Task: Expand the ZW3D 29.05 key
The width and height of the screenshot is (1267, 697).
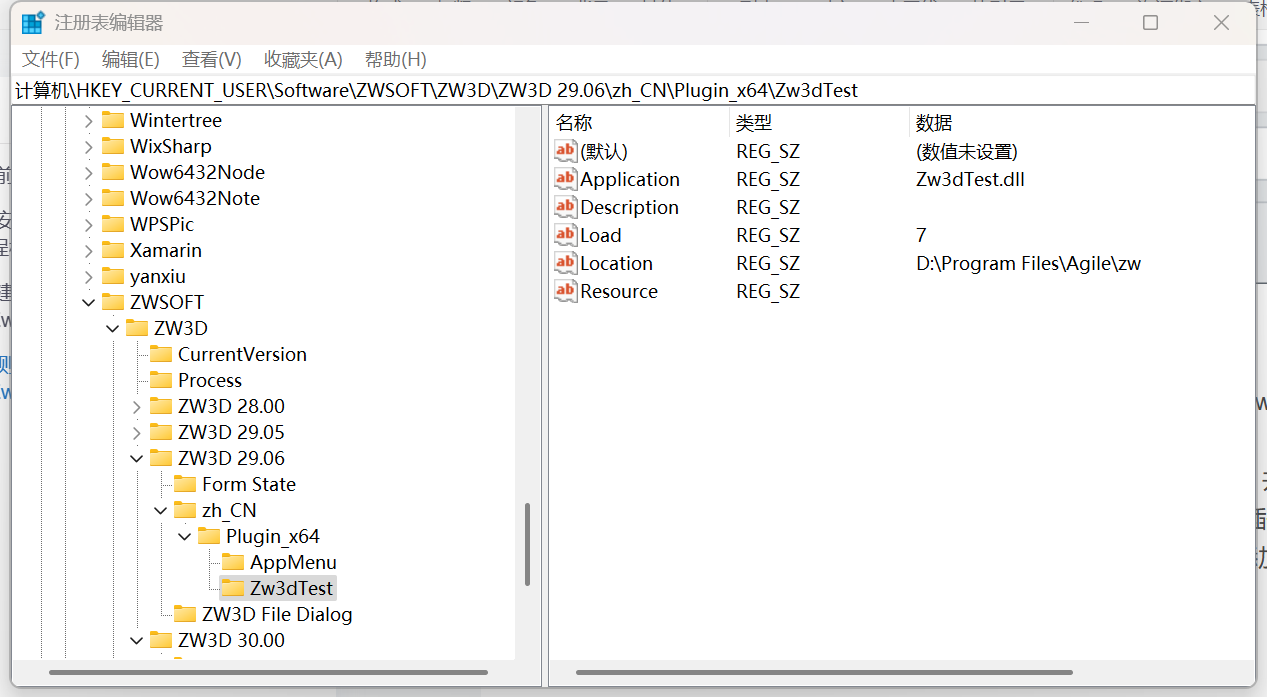Action: coord(136,432)
